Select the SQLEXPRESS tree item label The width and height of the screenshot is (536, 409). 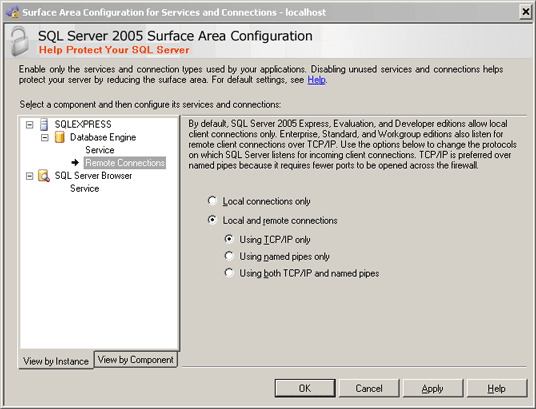point(83,124)
